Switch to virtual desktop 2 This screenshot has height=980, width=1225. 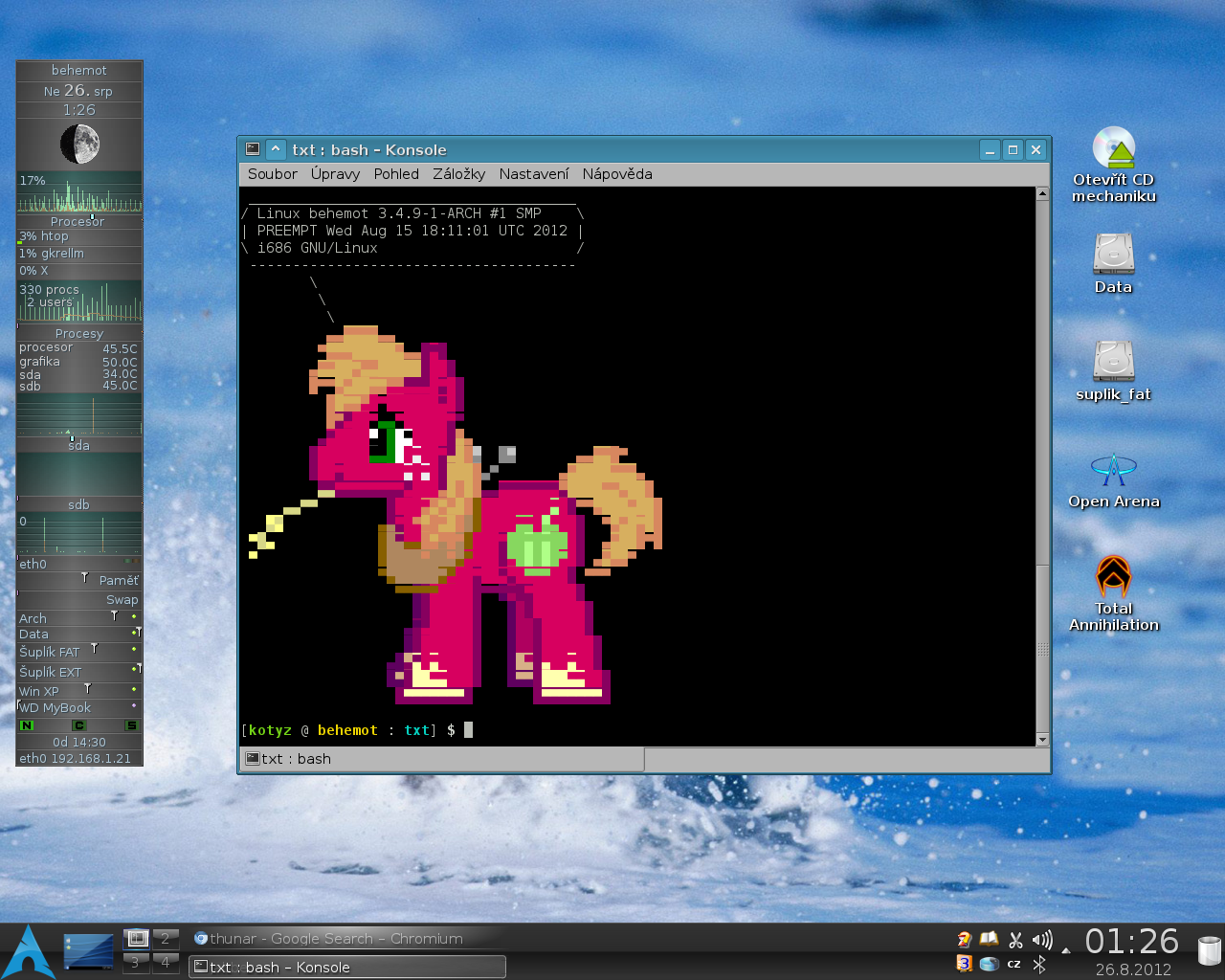coord(166,939)
